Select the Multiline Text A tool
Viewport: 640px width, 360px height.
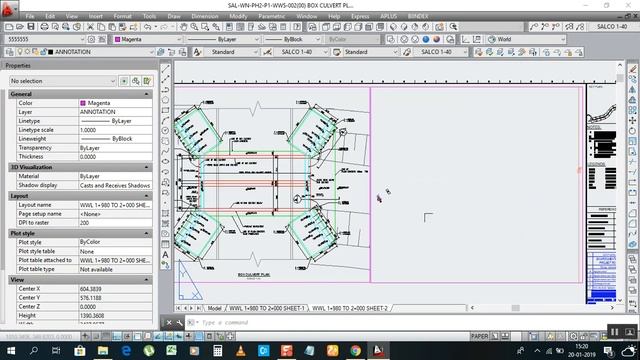(165, 254)
